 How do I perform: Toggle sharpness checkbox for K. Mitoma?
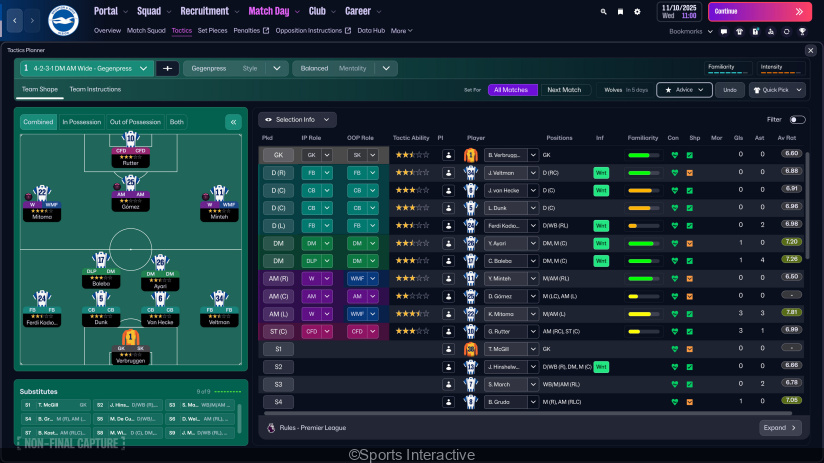689,314
